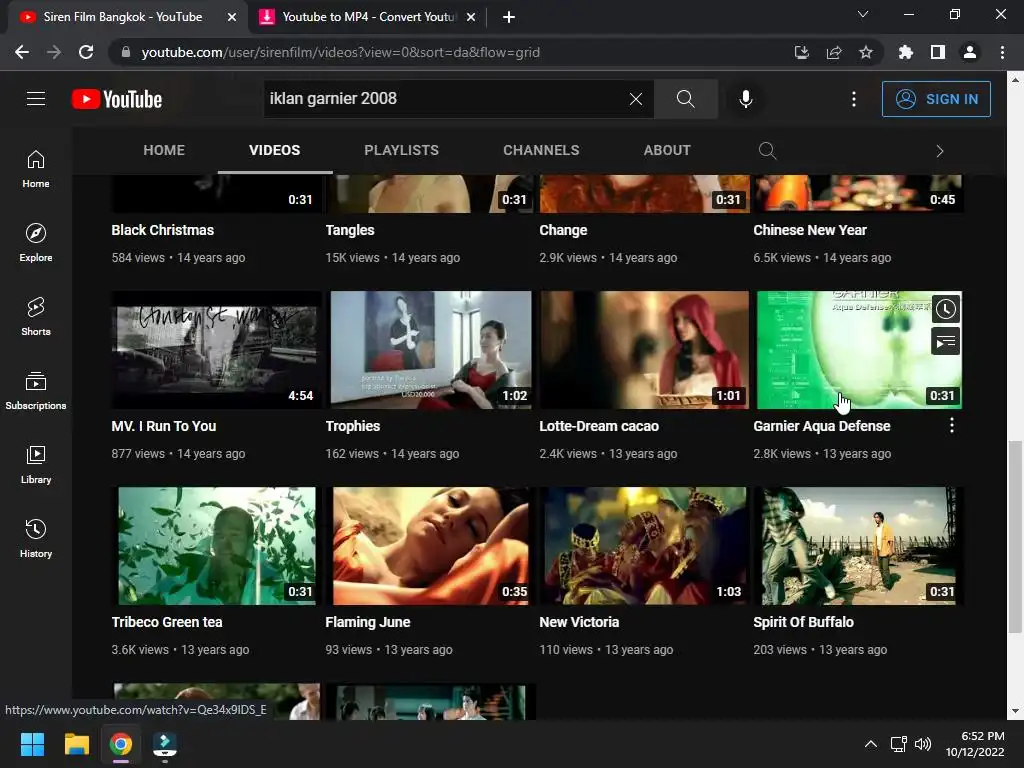The image size is (1024, 768).
Task: Start voice search with the microphone icon
Action: pos(745,99)
